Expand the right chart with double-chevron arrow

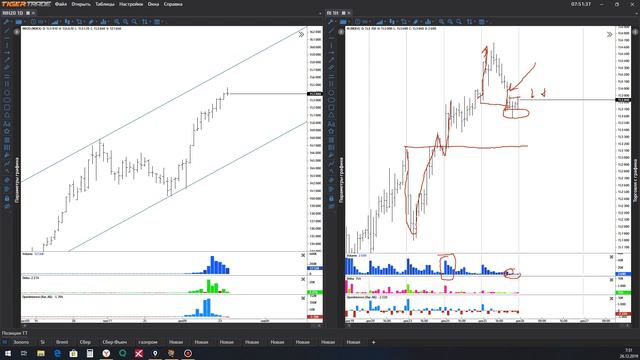(609, 35)
